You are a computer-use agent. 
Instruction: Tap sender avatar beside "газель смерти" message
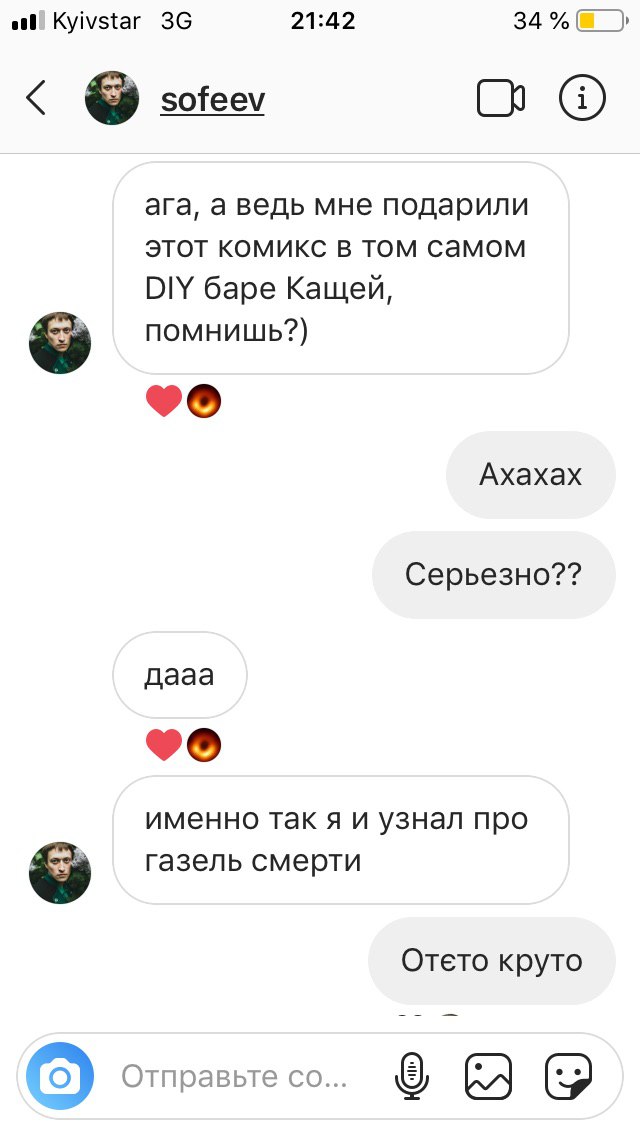pyautogui.click(x=60, y=873)
